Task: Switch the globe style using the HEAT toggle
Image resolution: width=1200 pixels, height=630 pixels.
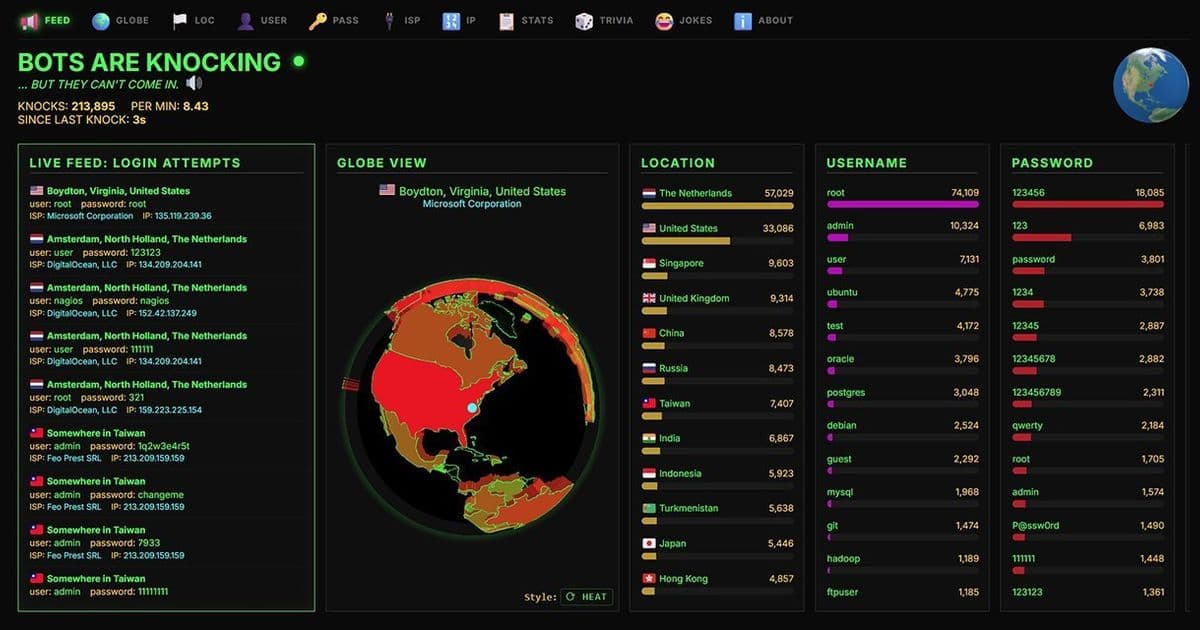Action: coord(586,596)
